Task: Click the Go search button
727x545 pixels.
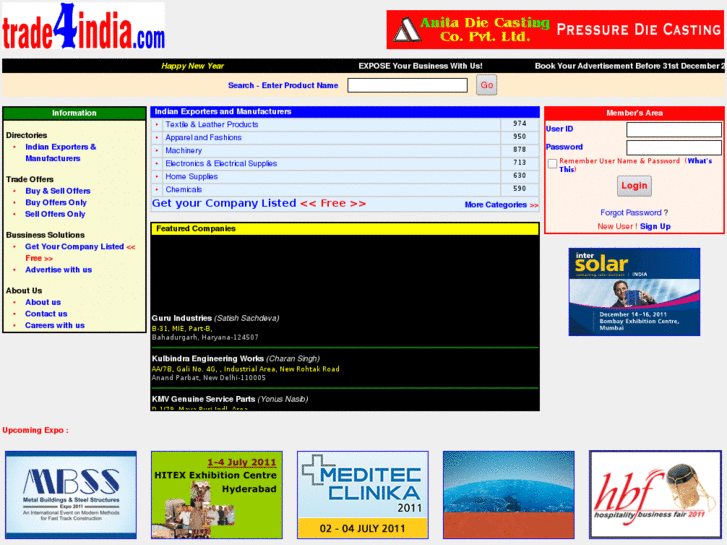Action: point(486,85)
